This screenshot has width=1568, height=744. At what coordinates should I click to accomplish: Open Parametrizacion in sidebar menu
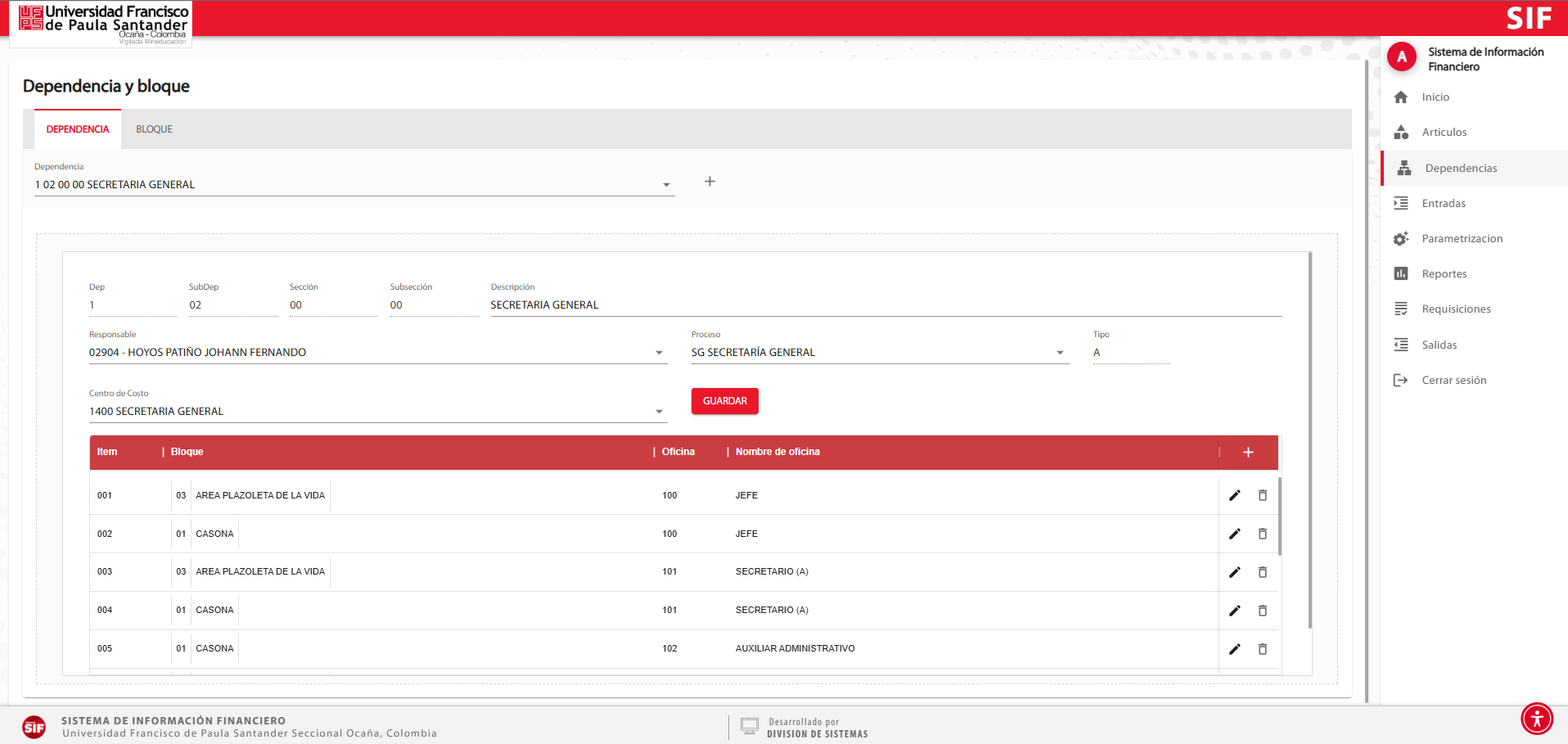pos(1474,238)
